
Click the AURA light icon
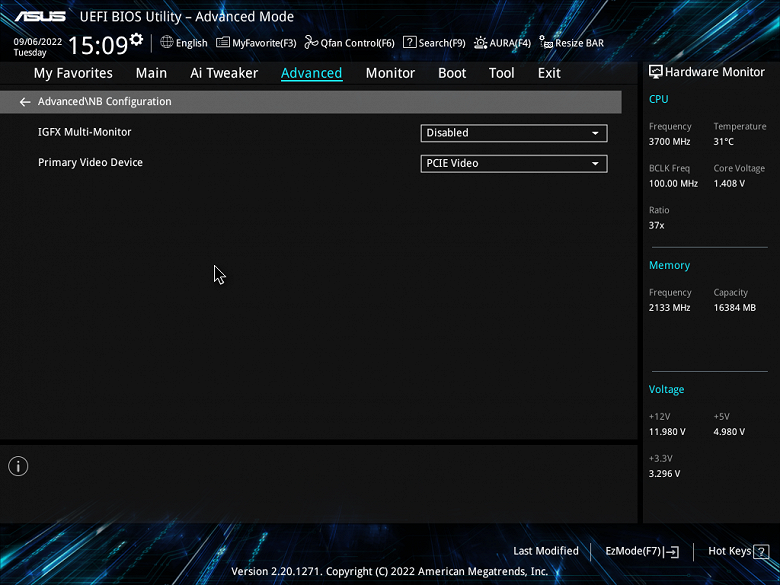[x=481, y=43]
